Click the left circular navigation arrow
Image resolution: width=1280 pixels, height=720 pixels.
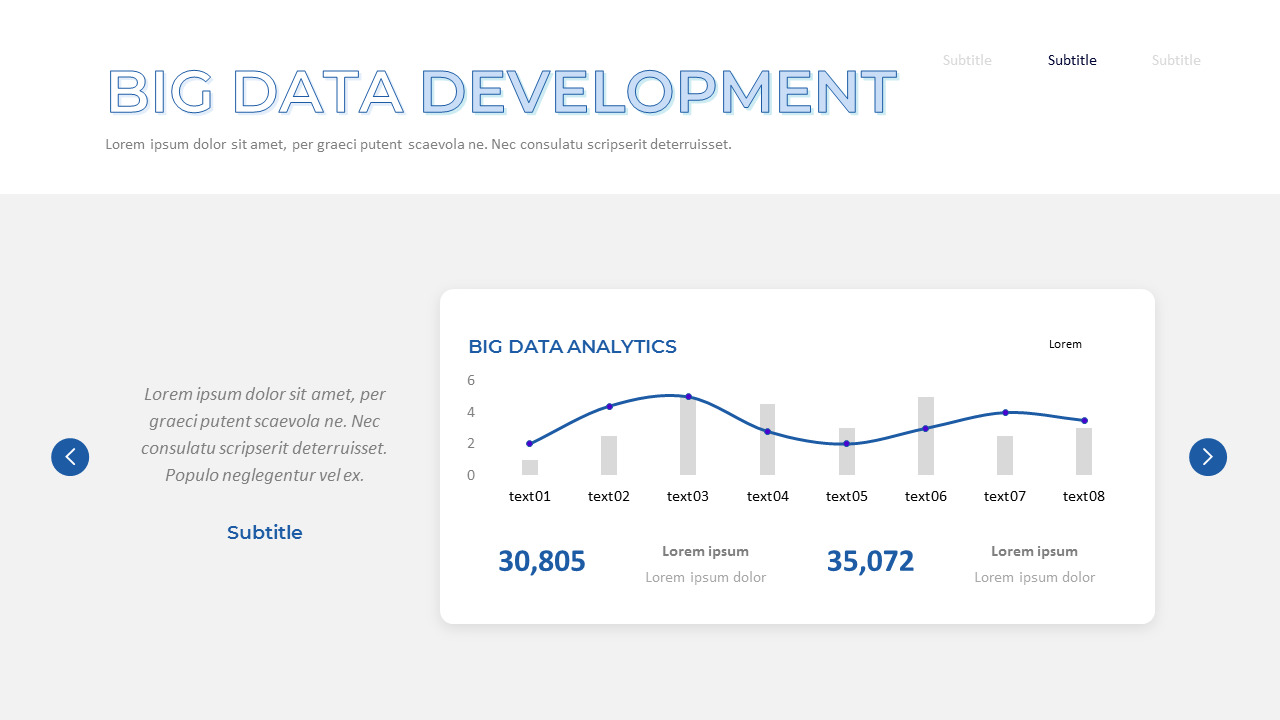[70, 457]
